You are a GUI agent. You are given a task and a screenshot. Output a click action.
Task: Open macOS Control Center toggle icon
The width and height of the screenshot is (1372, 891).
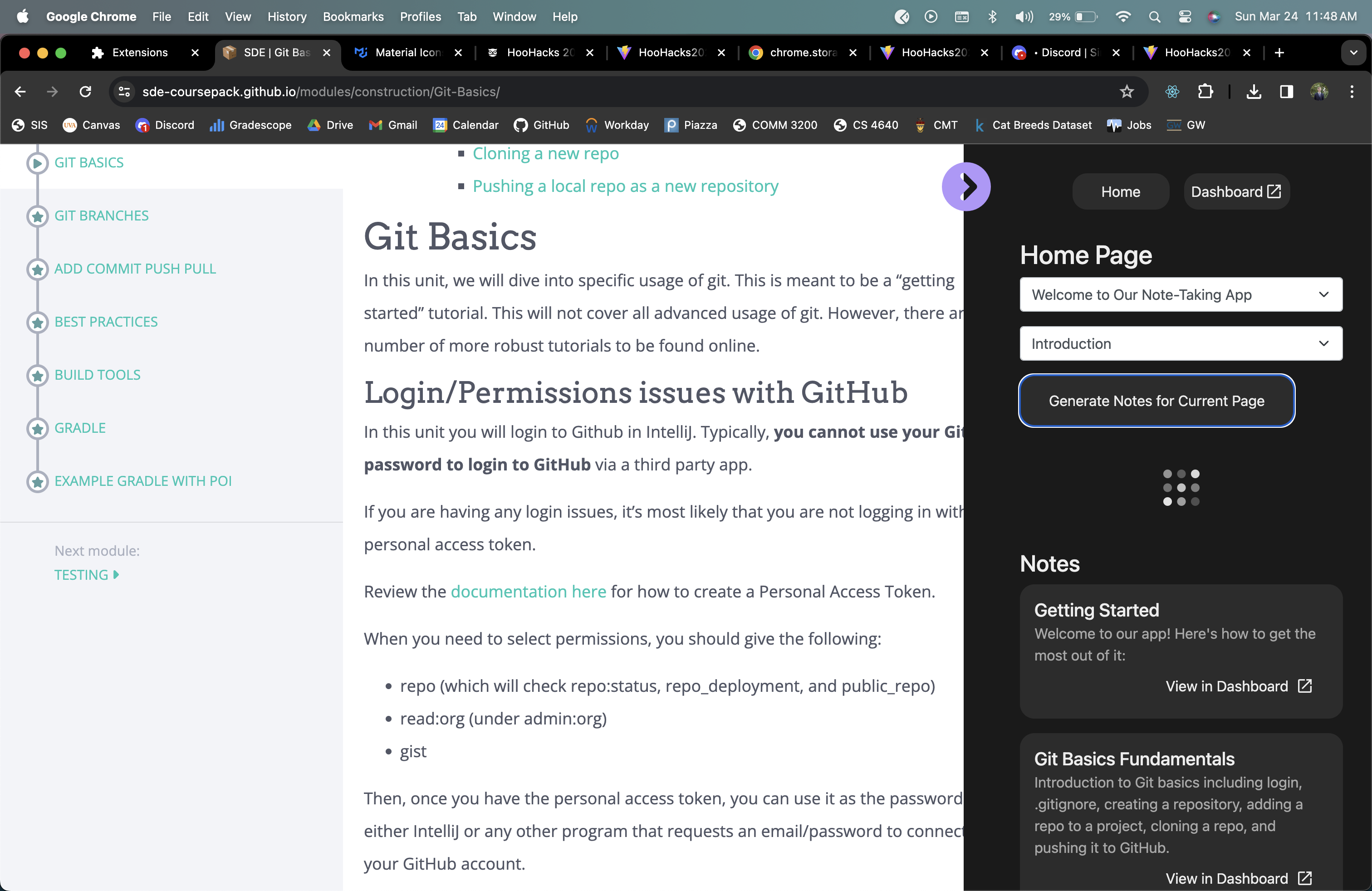[x=1185, y=17]
